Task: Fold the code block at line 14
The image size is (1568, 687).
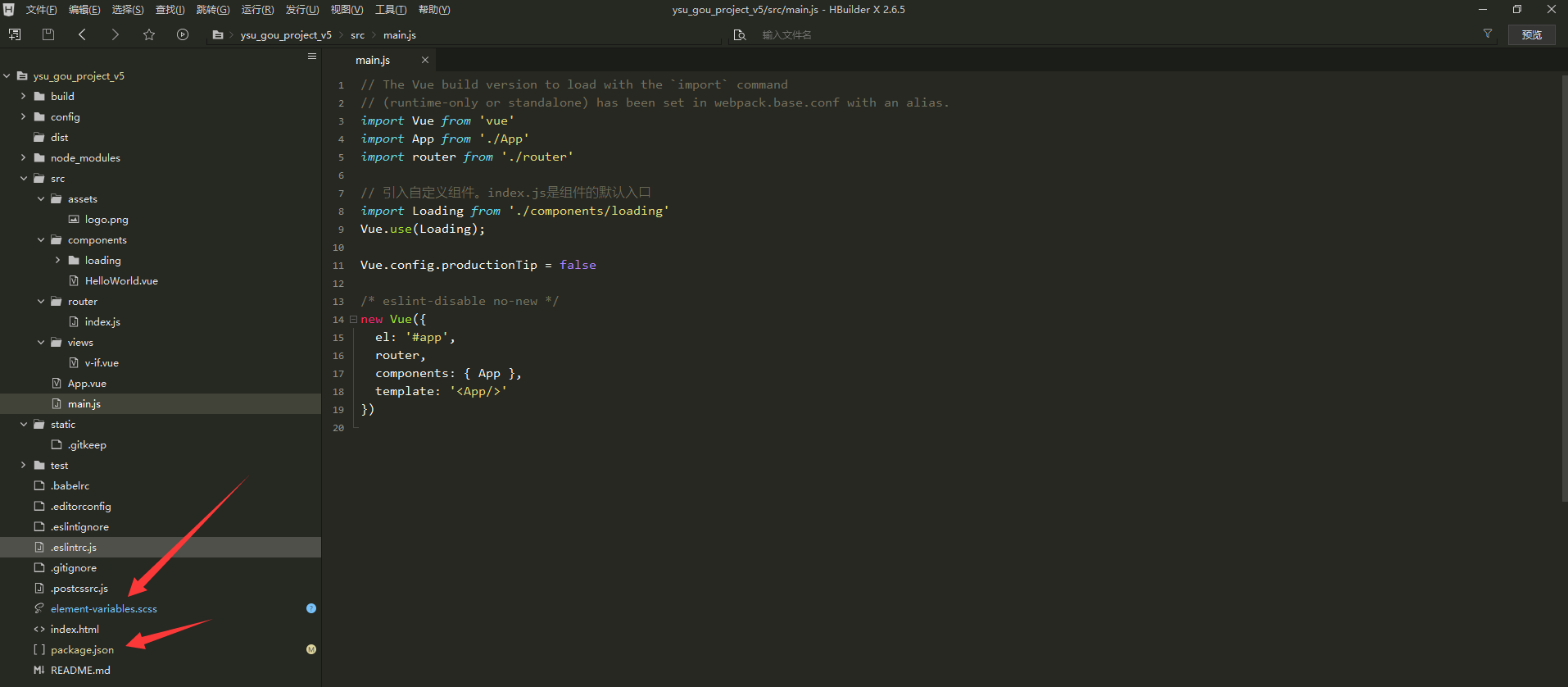Action: click(353, 319)
